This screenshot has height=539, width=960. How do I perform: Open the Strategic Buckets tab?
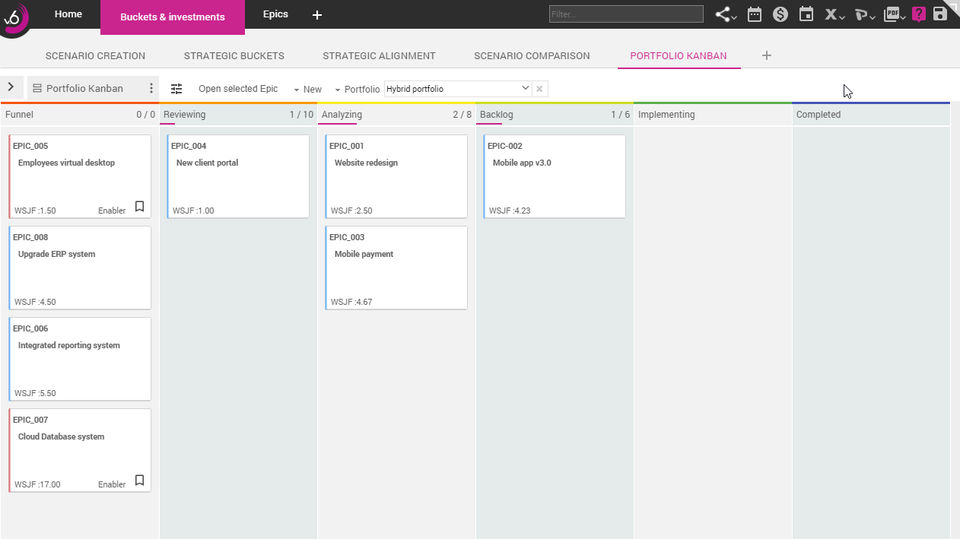pos(234,56)
